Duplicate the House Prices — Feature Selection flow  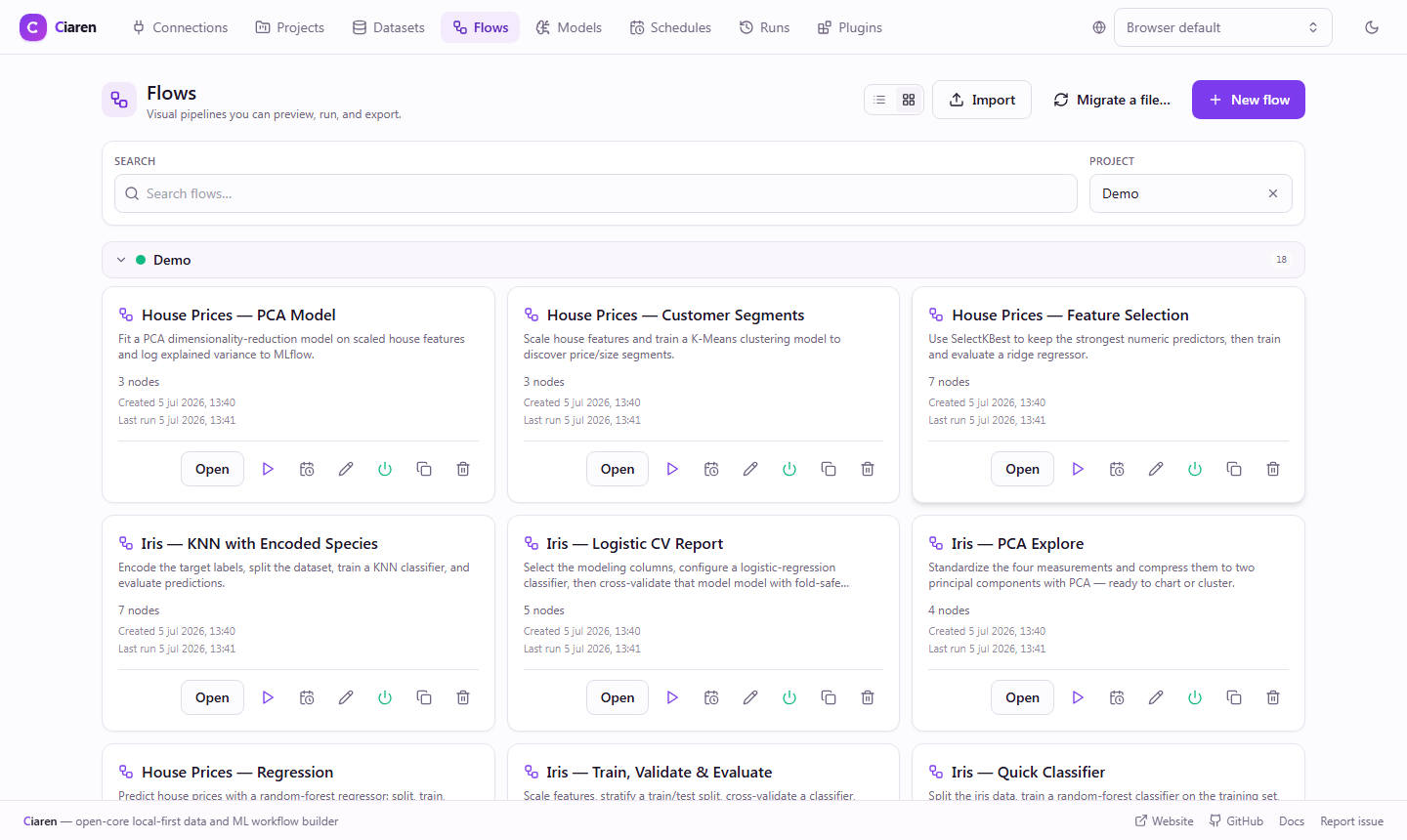[x=1234, y=469]
